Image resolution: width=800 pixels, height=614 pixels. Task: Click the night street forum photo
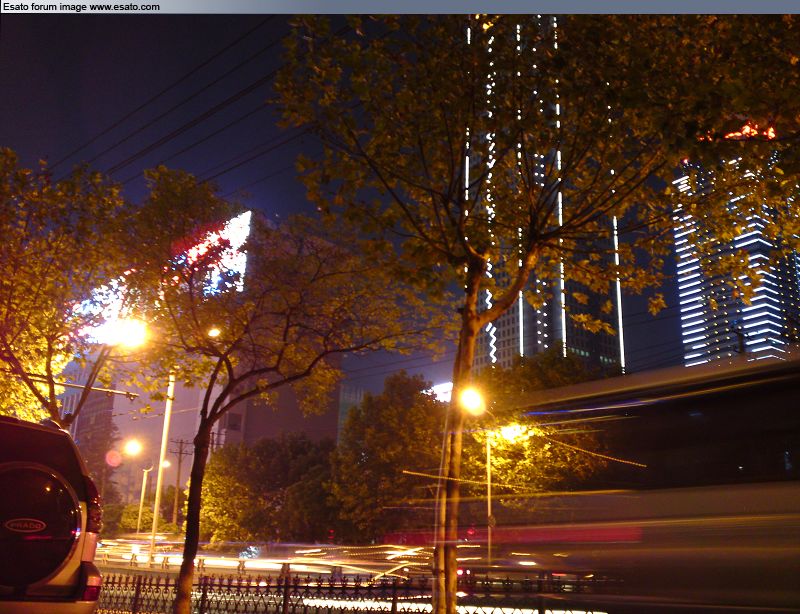click(400, 314)
